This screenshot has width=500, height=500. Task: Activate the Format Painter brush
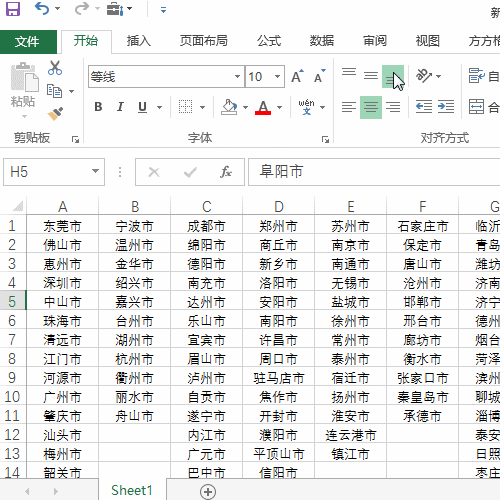click(x=55, y=114)
